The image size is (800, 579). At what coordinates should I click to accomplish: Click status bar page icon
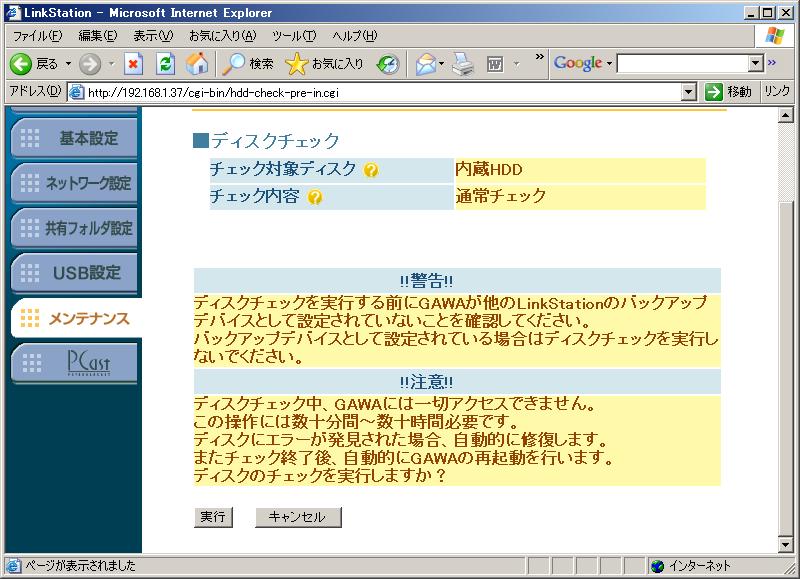13,566
